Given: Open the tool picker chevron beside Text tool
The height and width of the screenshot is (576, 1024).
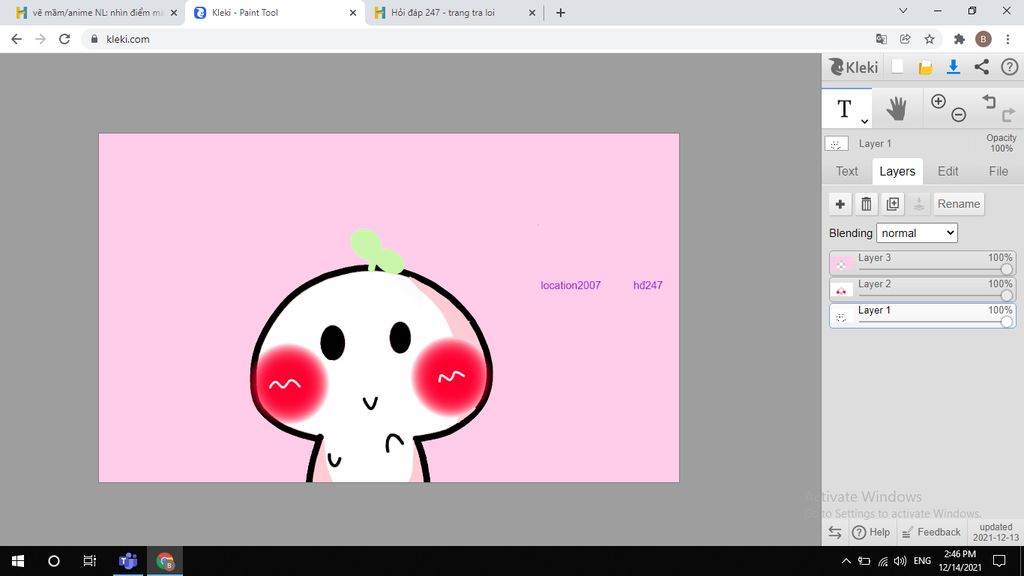Looking at the screenshot, I should (x=864, y=121).
